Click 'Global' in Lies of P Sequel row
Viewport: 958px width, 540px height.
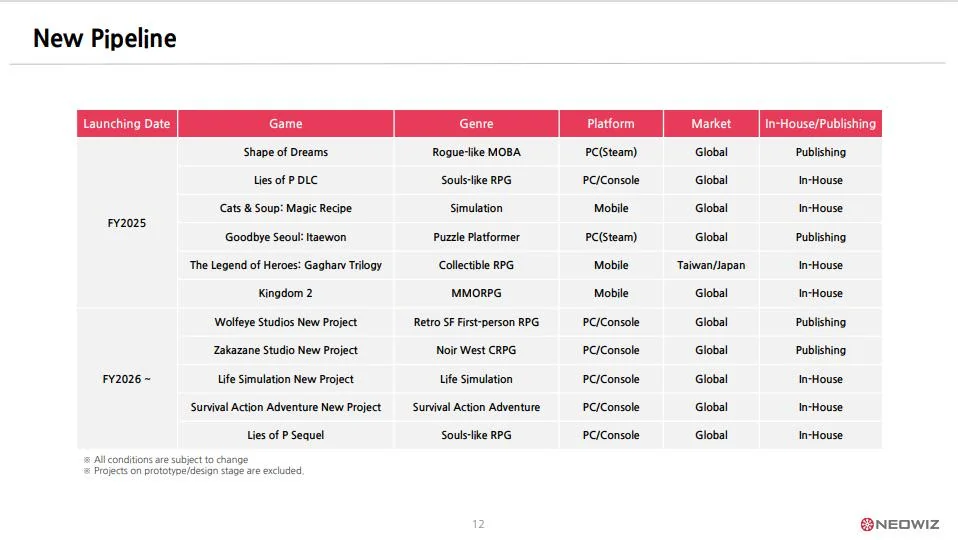pos(711,435)
